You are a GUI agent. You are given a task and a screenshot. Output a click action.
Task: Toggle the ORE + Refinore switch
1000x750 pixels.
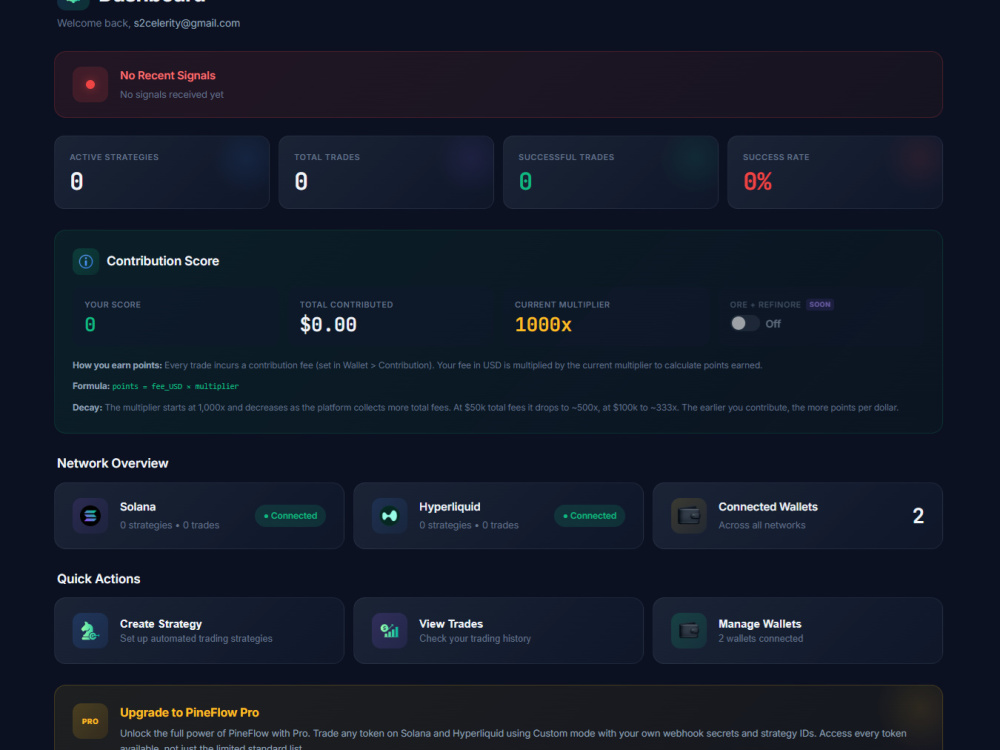click(744, 323)
